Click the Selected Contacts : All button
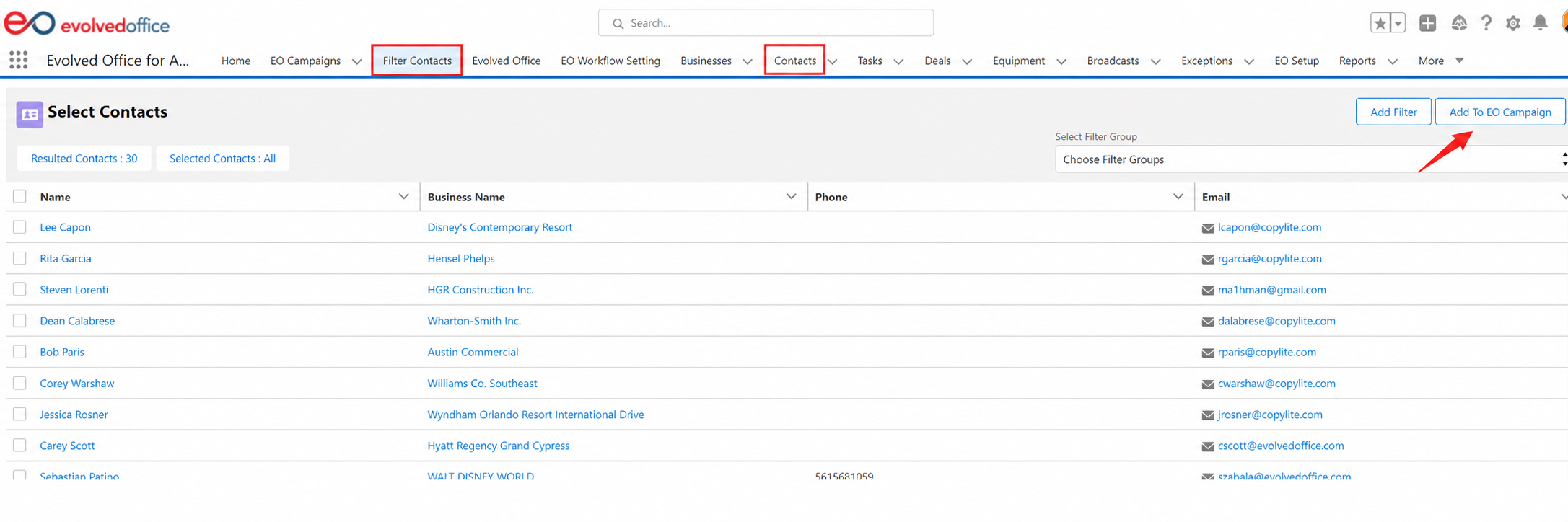1568x522 pixels. click(x=222, y=159)
